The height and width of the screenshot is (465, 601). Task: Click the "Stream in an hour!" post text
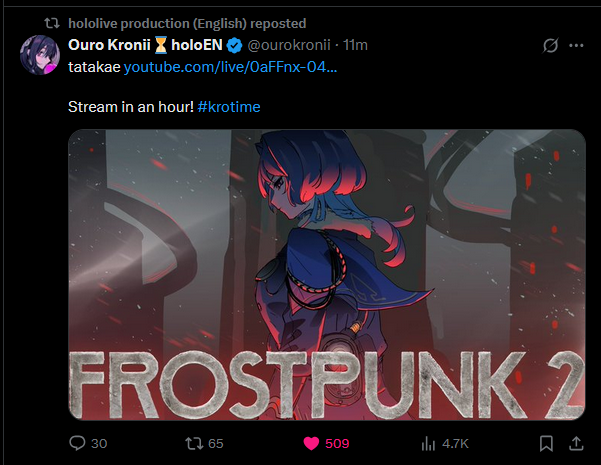click(130, 106)
